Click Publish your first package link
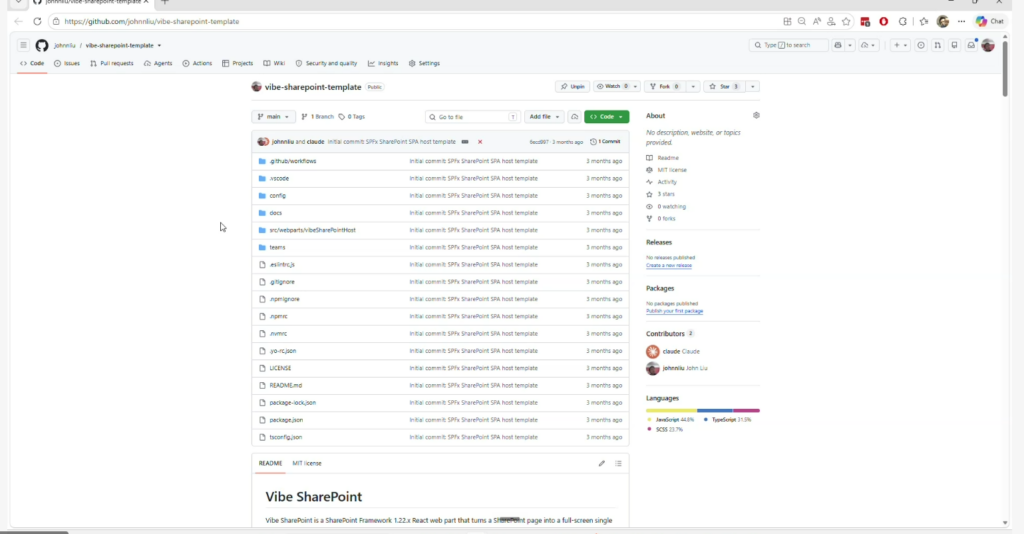Viewport: 1024px width, 534px height. (x=675, y=311)
